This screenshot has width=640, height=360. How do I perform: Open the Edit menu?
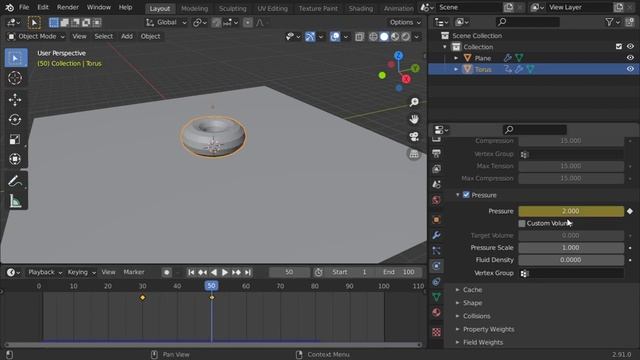[x=42, y=7]
